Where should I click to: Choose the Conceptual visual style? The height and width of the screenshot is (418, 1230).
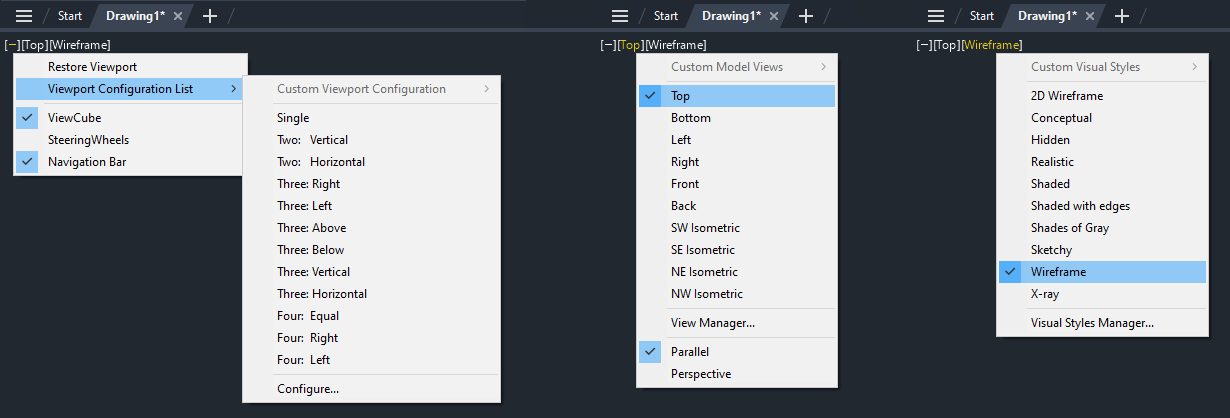tap(1061, 117)
